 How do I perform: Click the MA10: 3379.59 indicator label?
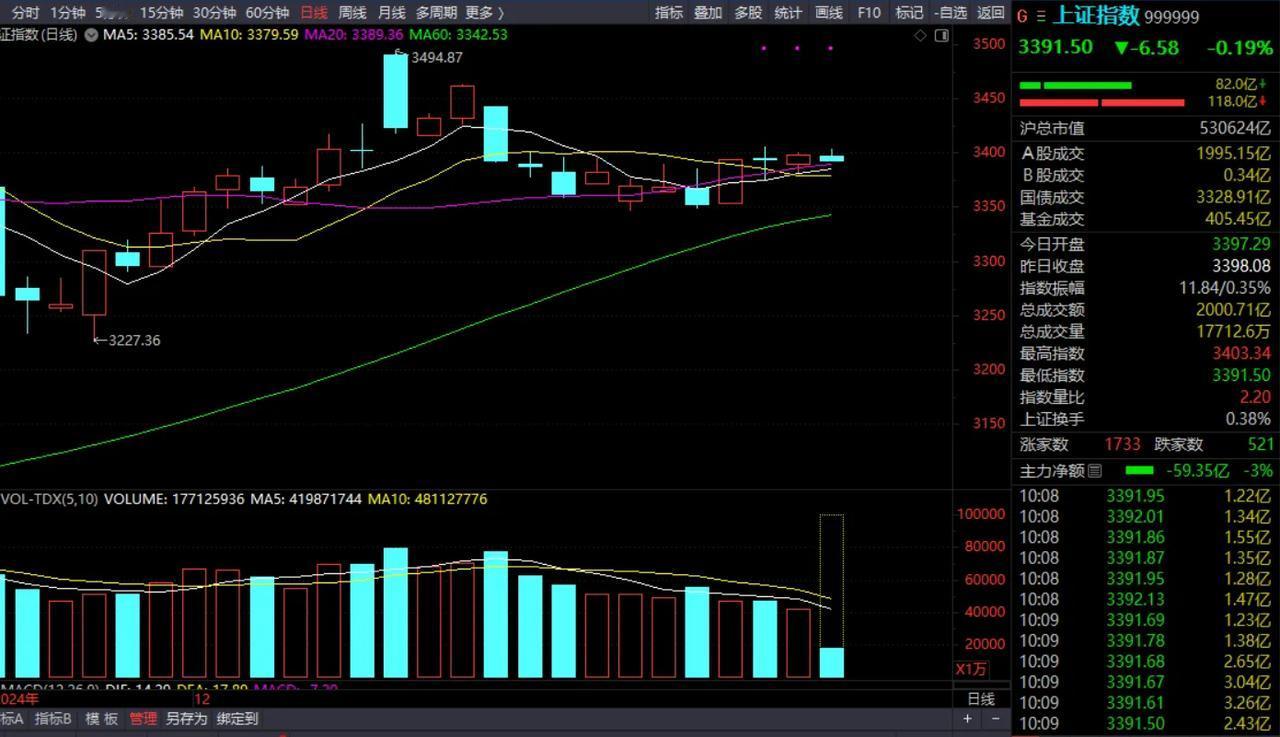(x=249, y=34)
